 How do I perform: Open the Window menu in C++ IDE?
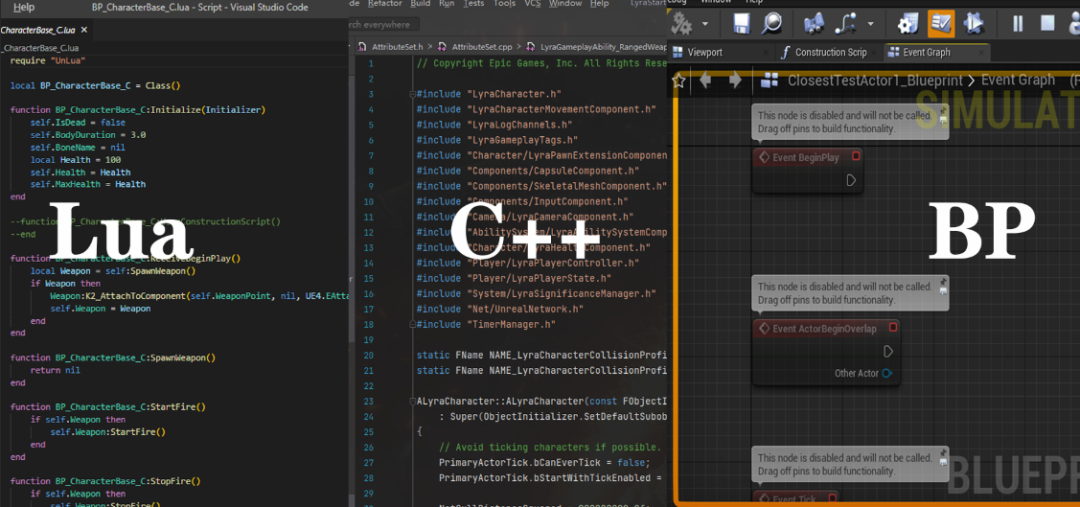565,3
